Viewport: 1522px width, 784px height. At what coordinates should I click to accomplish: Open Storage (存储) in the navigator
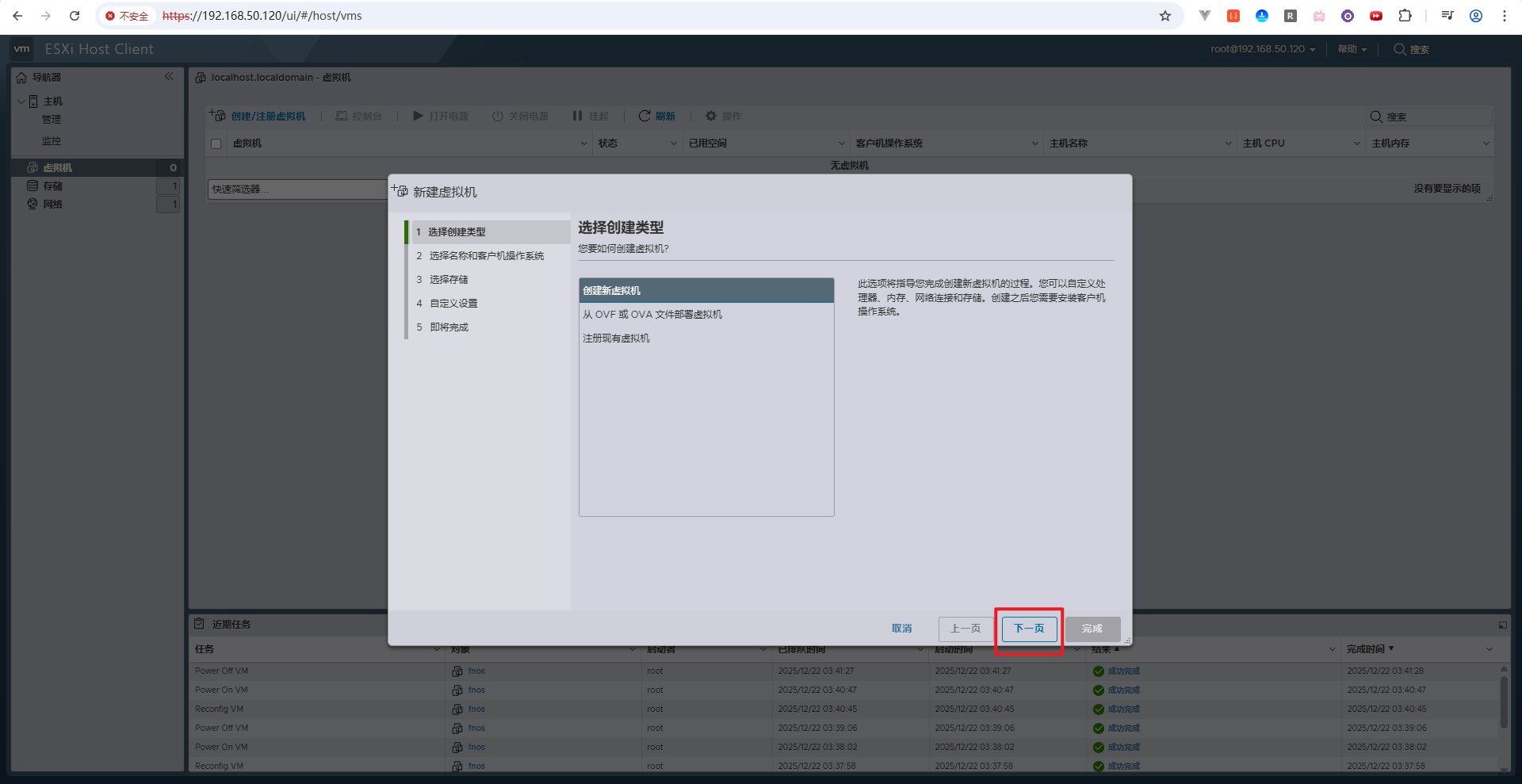pyautogui.click(x=52, y=186)
